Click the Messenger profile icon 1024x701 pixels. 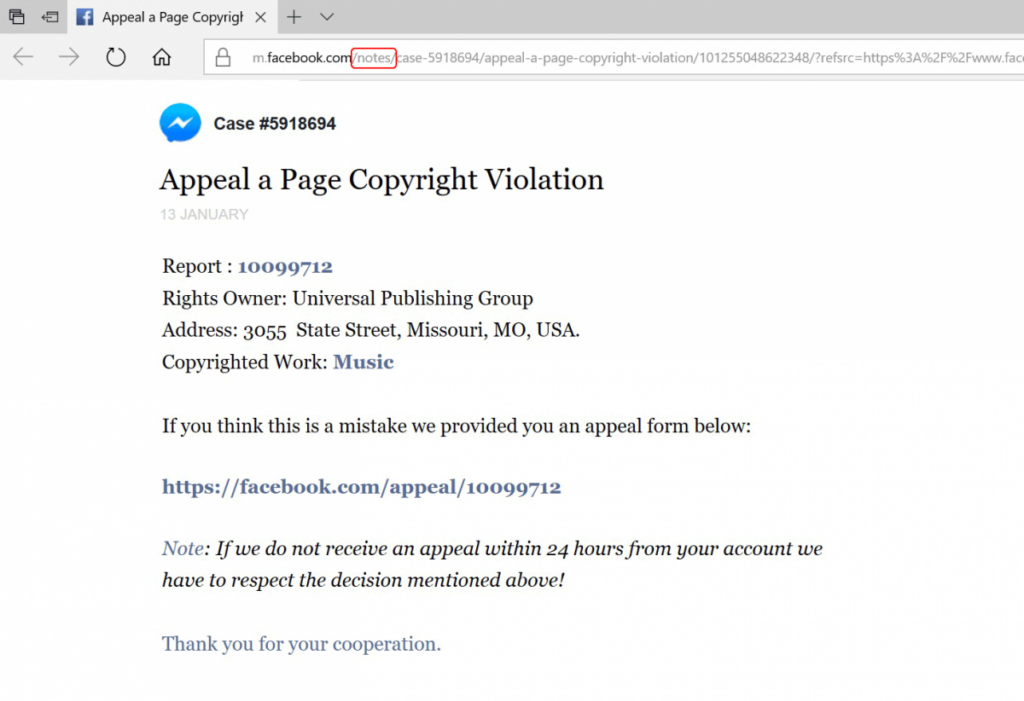point(180,123)
